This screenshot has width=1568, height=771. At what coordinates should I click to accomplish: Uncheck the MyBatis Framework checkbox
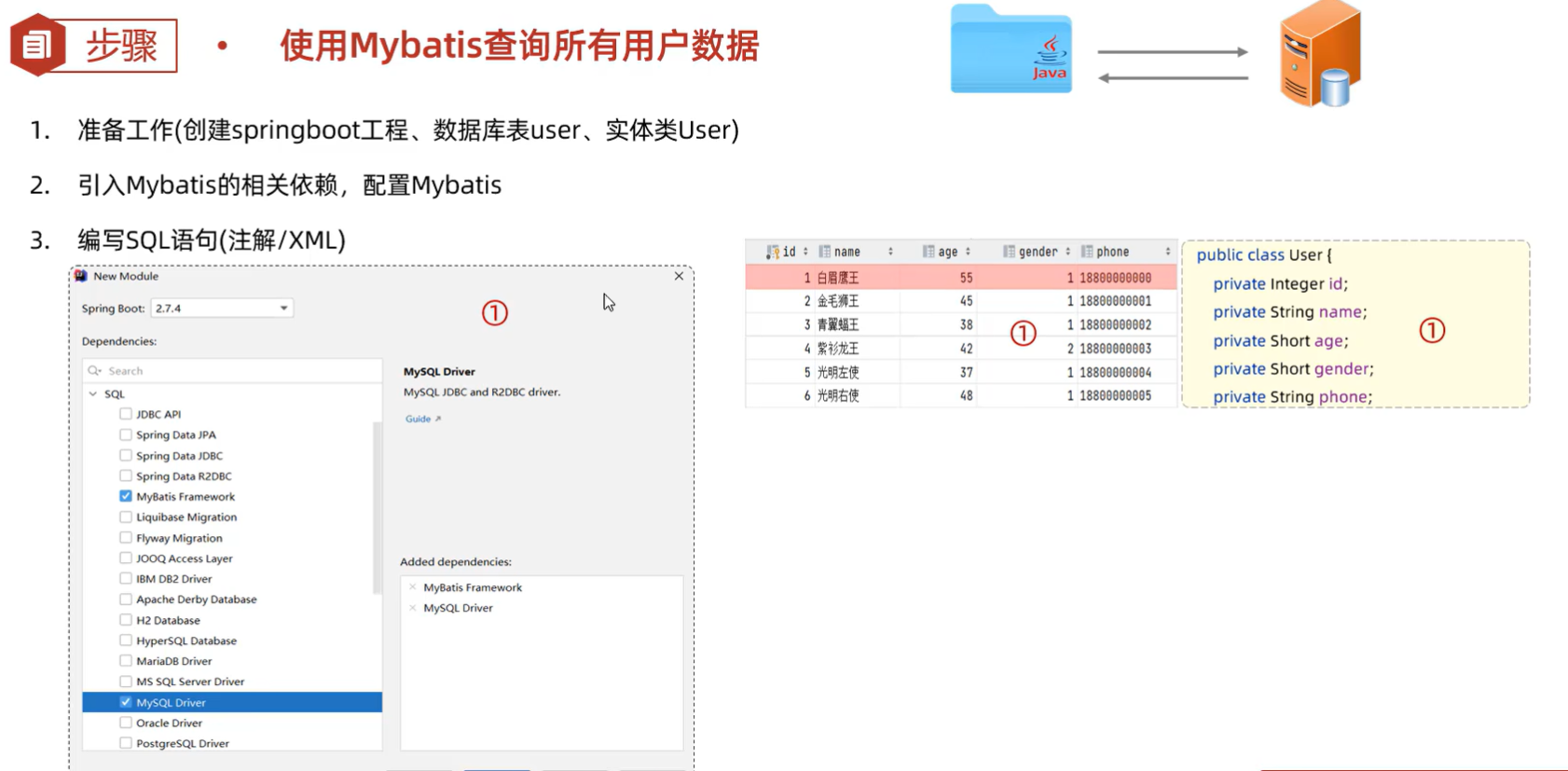tap(126, 496)
